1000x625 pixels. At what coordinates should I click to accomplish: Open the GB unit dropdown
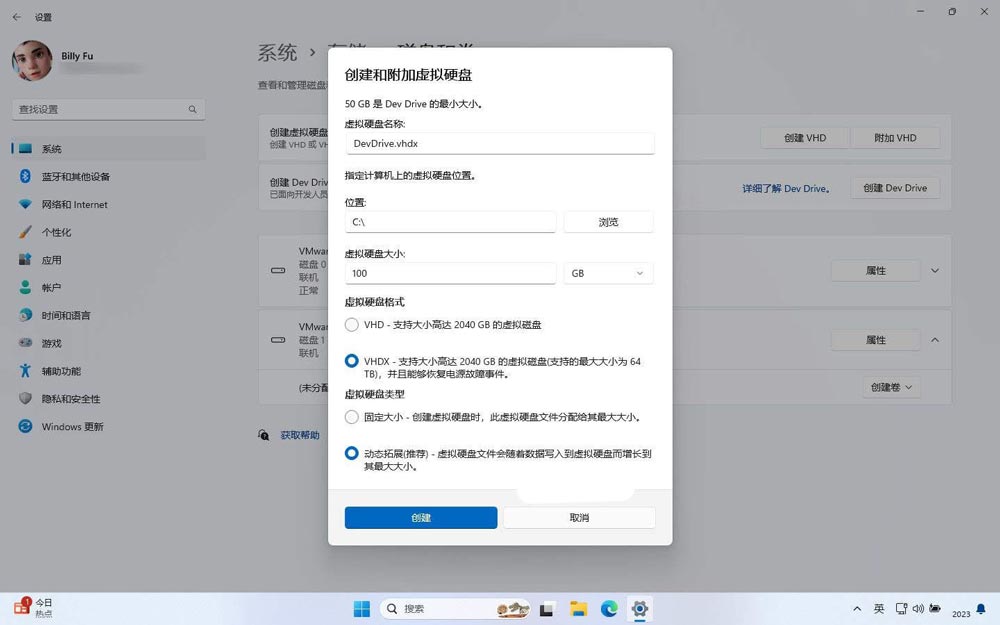coord(607,272)
